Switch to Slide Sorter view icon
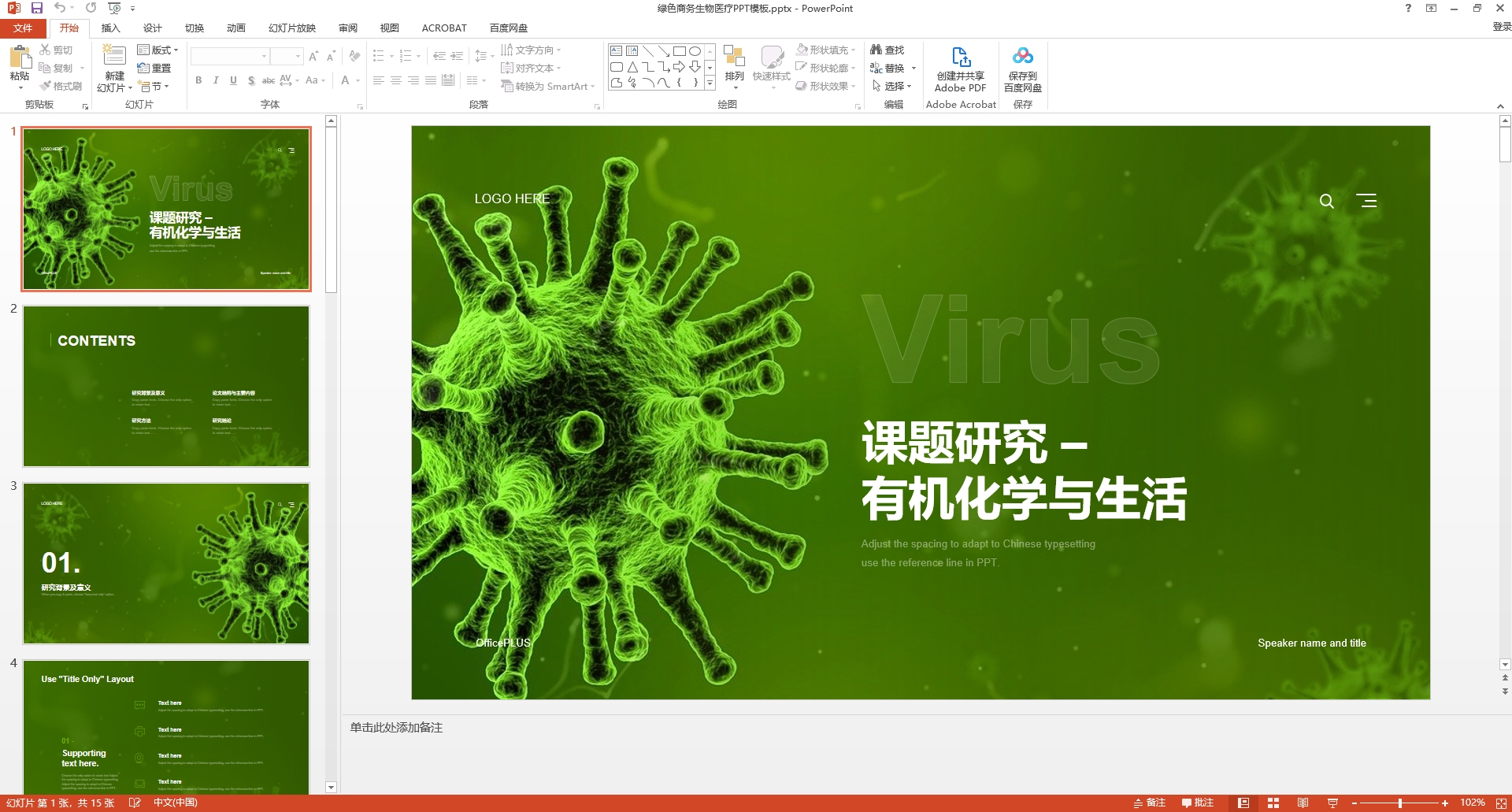The height and width of the screenshot is (812, 1512). [x=1273, y=803]
